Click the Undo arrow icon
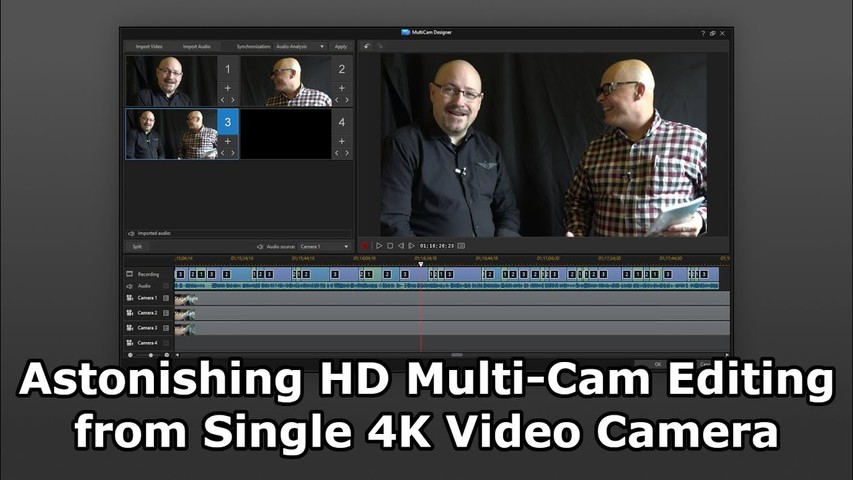Image resolution: width=853 pixels, height=480 pixels. (x=367, y=46)
